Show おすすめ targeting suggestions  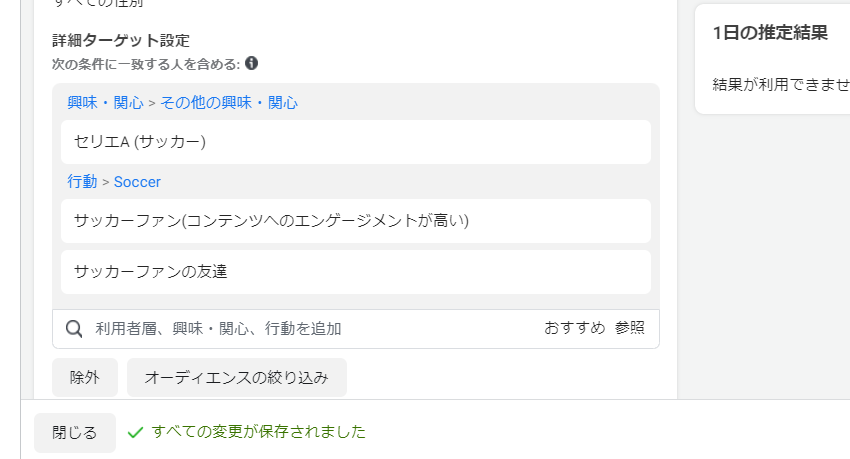[575, 328]
